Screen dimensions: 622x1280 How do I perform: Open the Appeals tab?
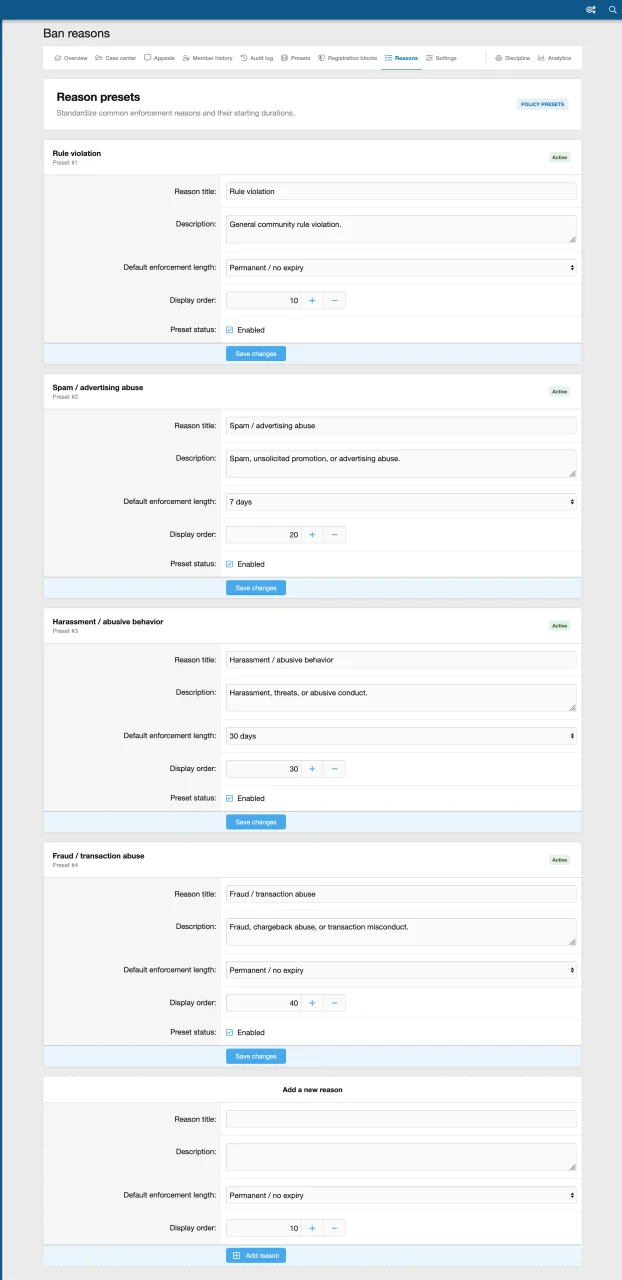pos(160,58)
